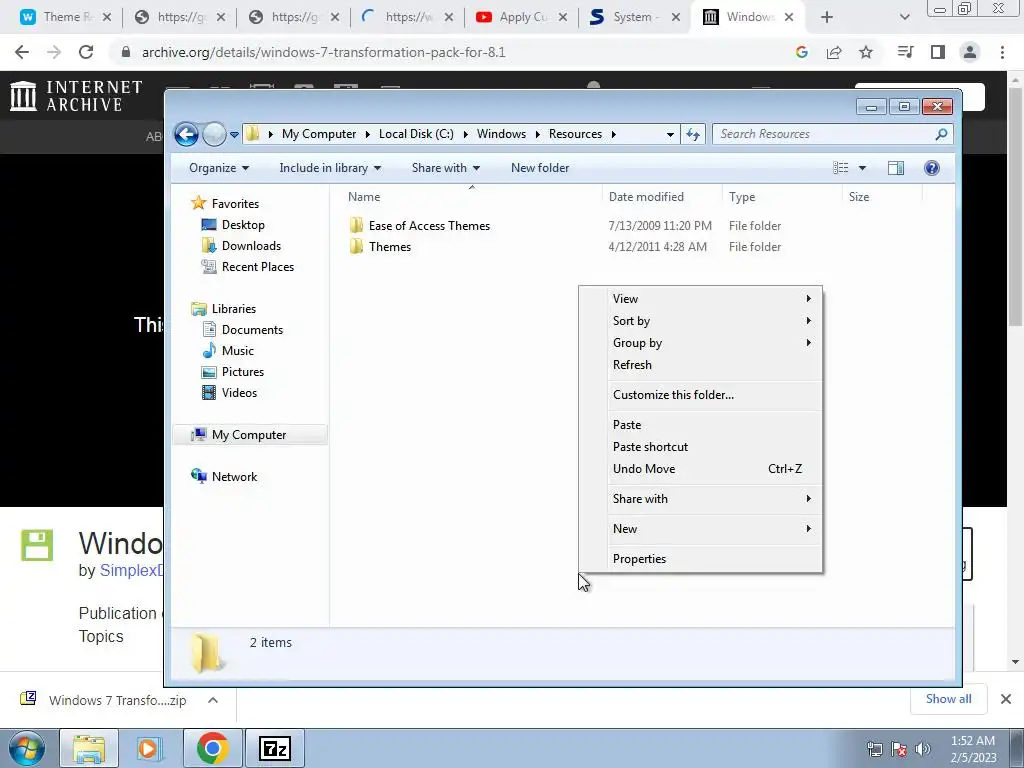This screenshot has width=1024, height=768.
Task: Click the search magnifier icon in Explorer
Action: (x=941, y=135)
